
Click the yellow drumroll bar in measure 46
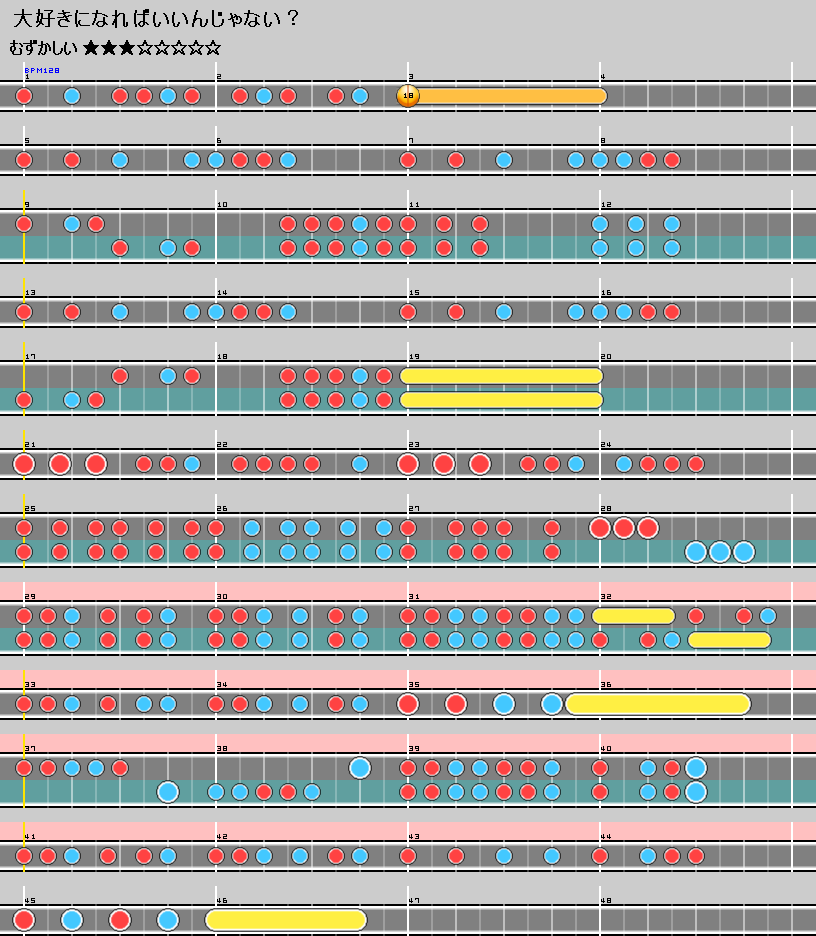point(286,920)
